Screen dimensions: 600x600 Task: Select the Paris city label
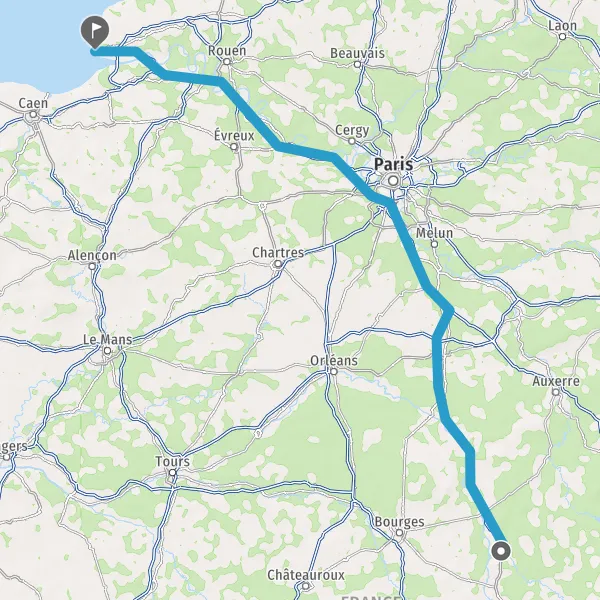pos(393,165)
